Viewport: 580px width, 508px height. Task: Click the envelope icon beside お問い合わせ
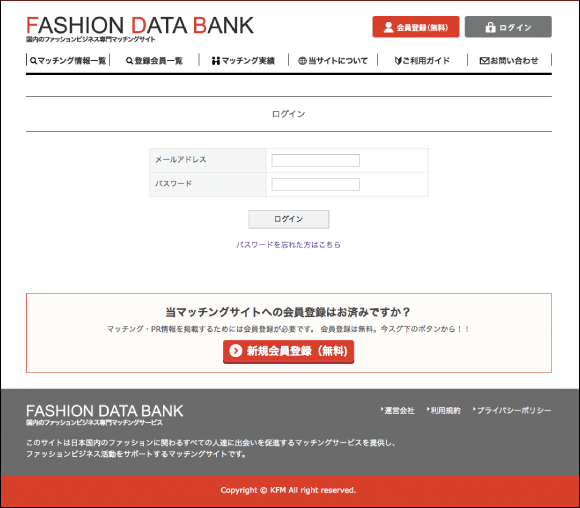(x=484, y=61)
